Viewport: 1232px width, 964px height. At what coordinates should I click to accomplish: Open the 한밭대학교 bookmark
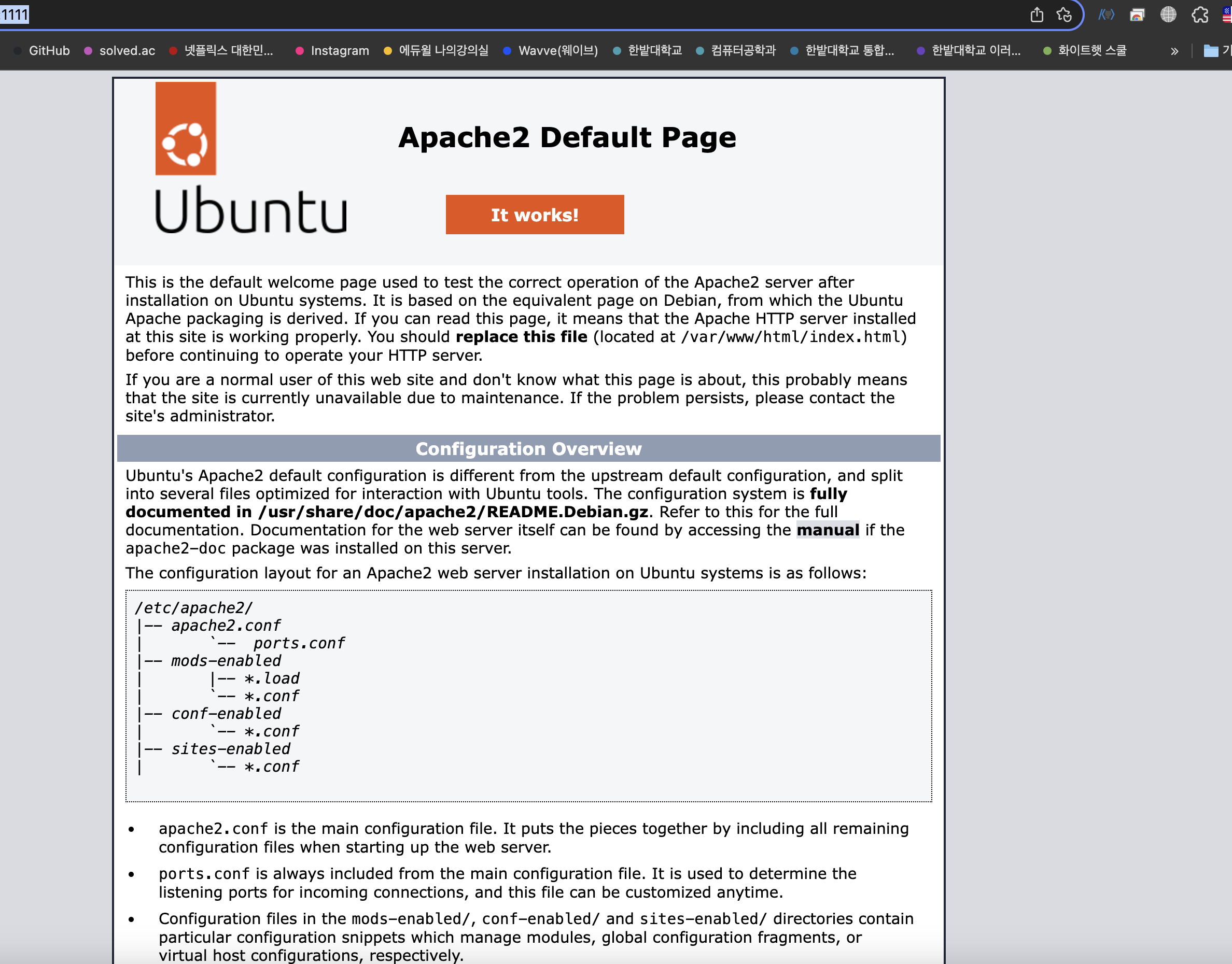(648, 51)
